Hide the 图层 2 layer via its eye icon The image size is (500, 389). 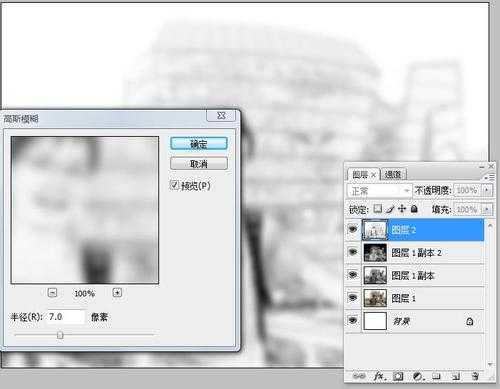(353, 229)
